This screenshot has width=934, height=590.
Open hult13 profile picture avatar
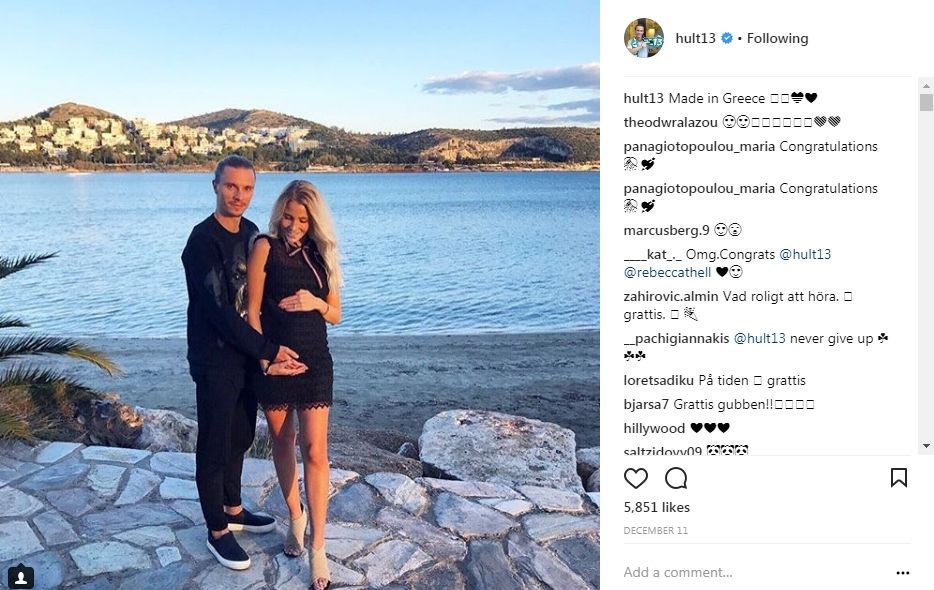tap(644, 38)
